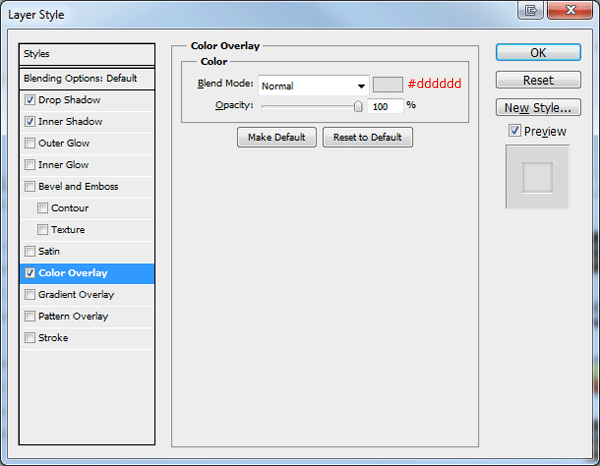Click the Reset to Default button
Viewport: 600px width, 466px height.
[x=367, y=137]
